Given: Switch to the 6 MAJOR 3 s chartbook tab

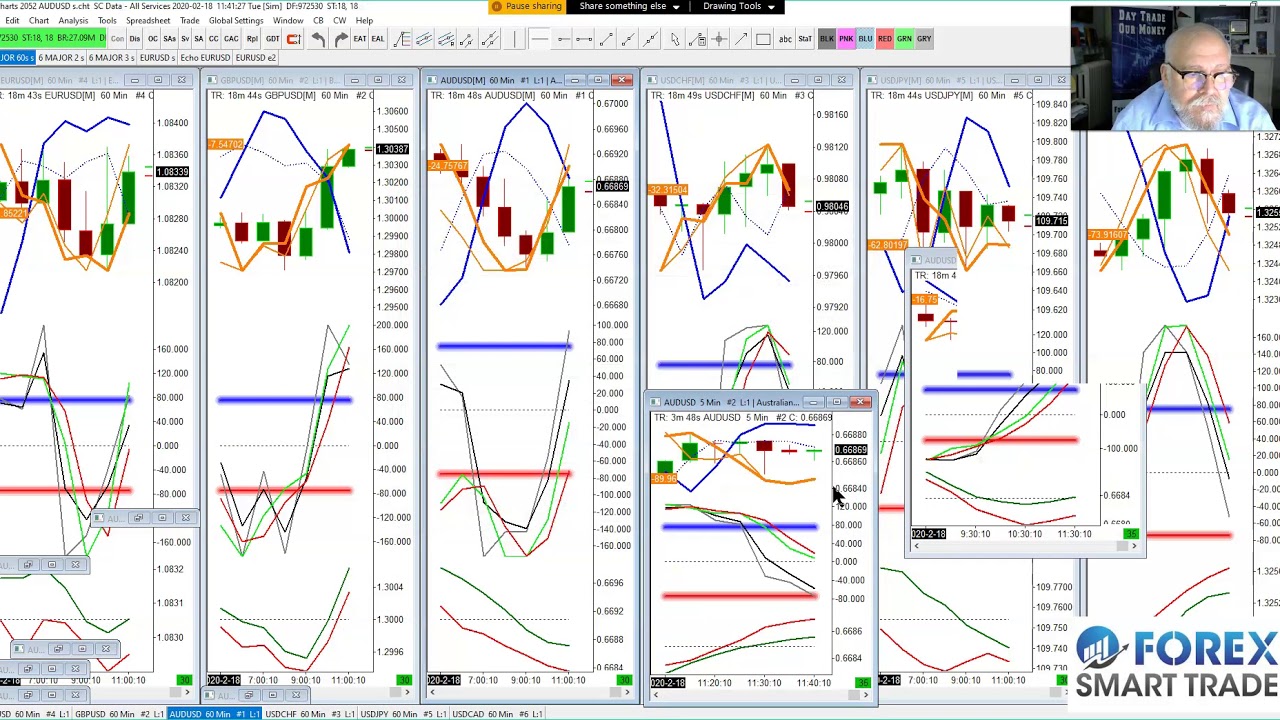Looking at the screenshot, I should (x=111, y=57).
